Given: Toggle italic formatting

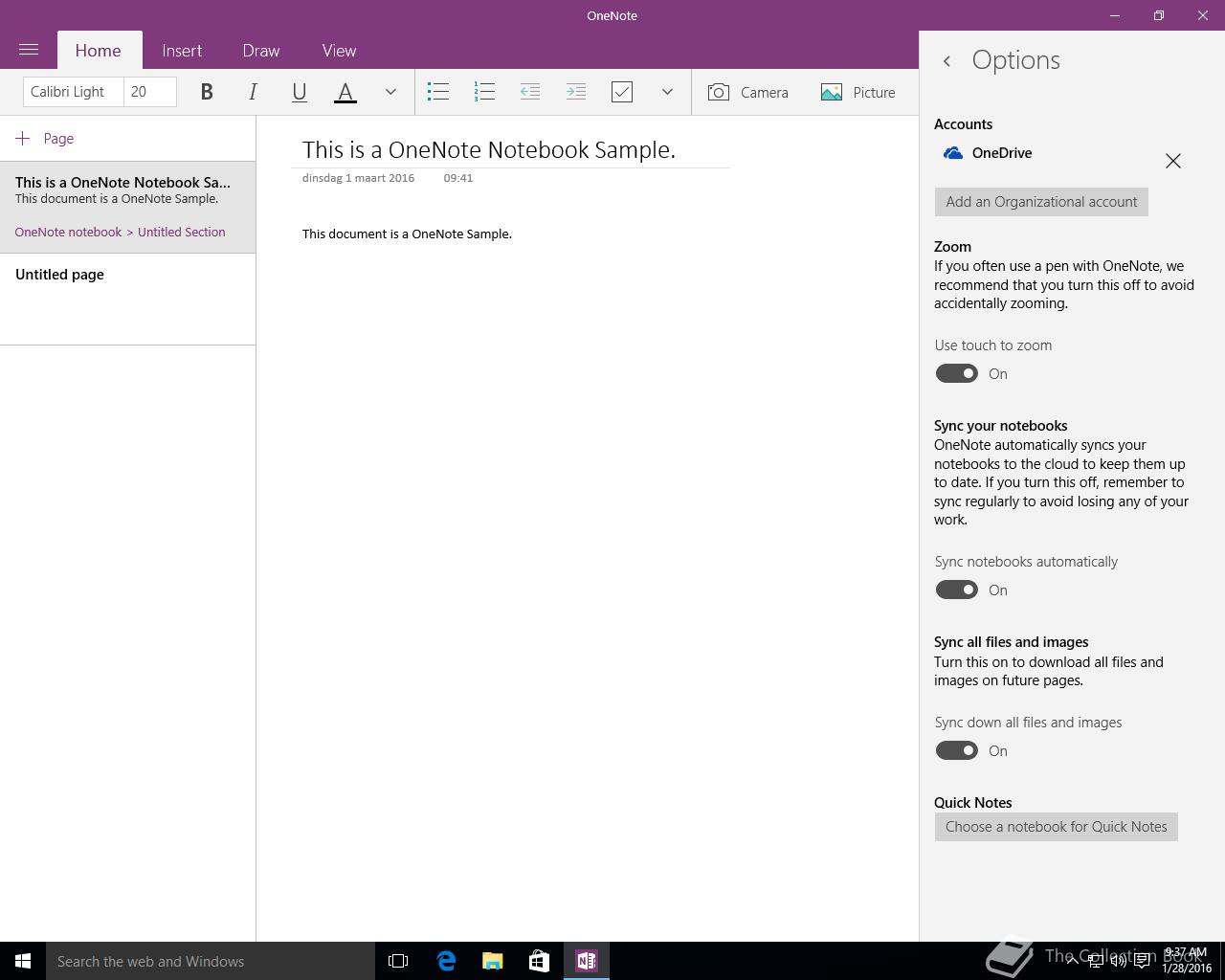Looking at the screenshot, I should pyautogui.click(x=253, y=92).
